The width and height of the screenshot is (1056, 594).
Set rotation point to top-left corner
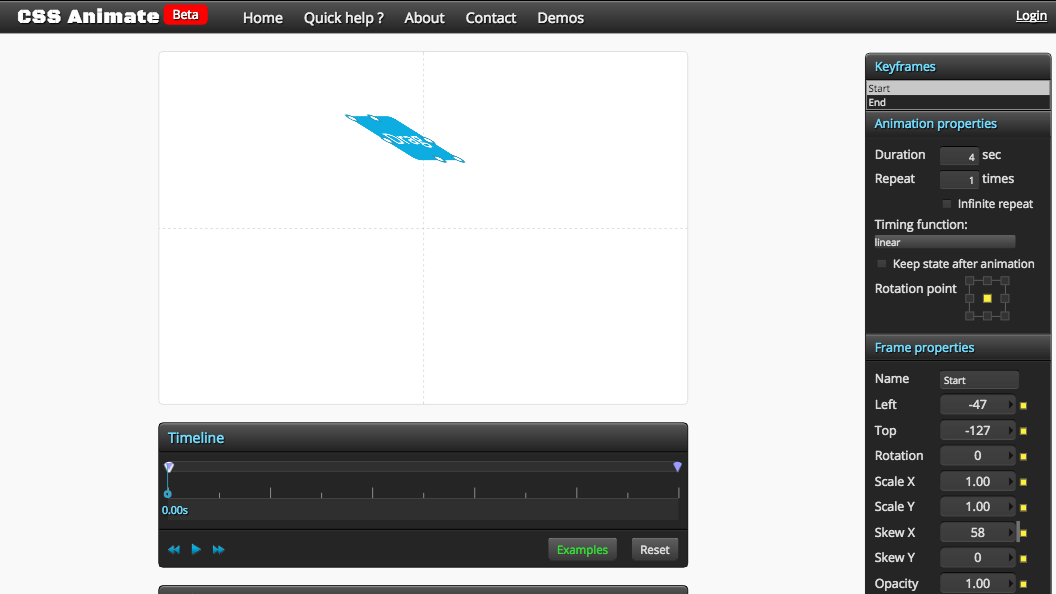[970, 281]
